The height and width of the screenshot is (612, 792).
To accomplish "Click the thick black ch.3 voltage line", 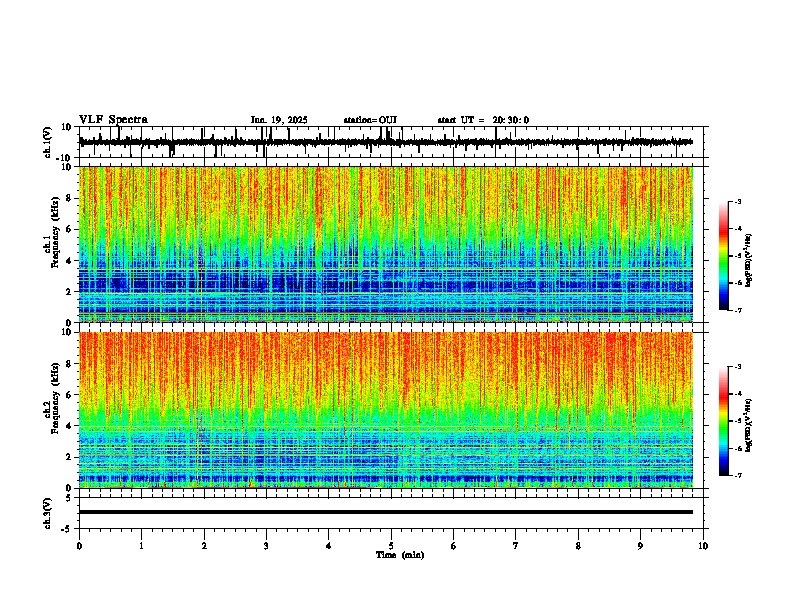I will point(386,512).
